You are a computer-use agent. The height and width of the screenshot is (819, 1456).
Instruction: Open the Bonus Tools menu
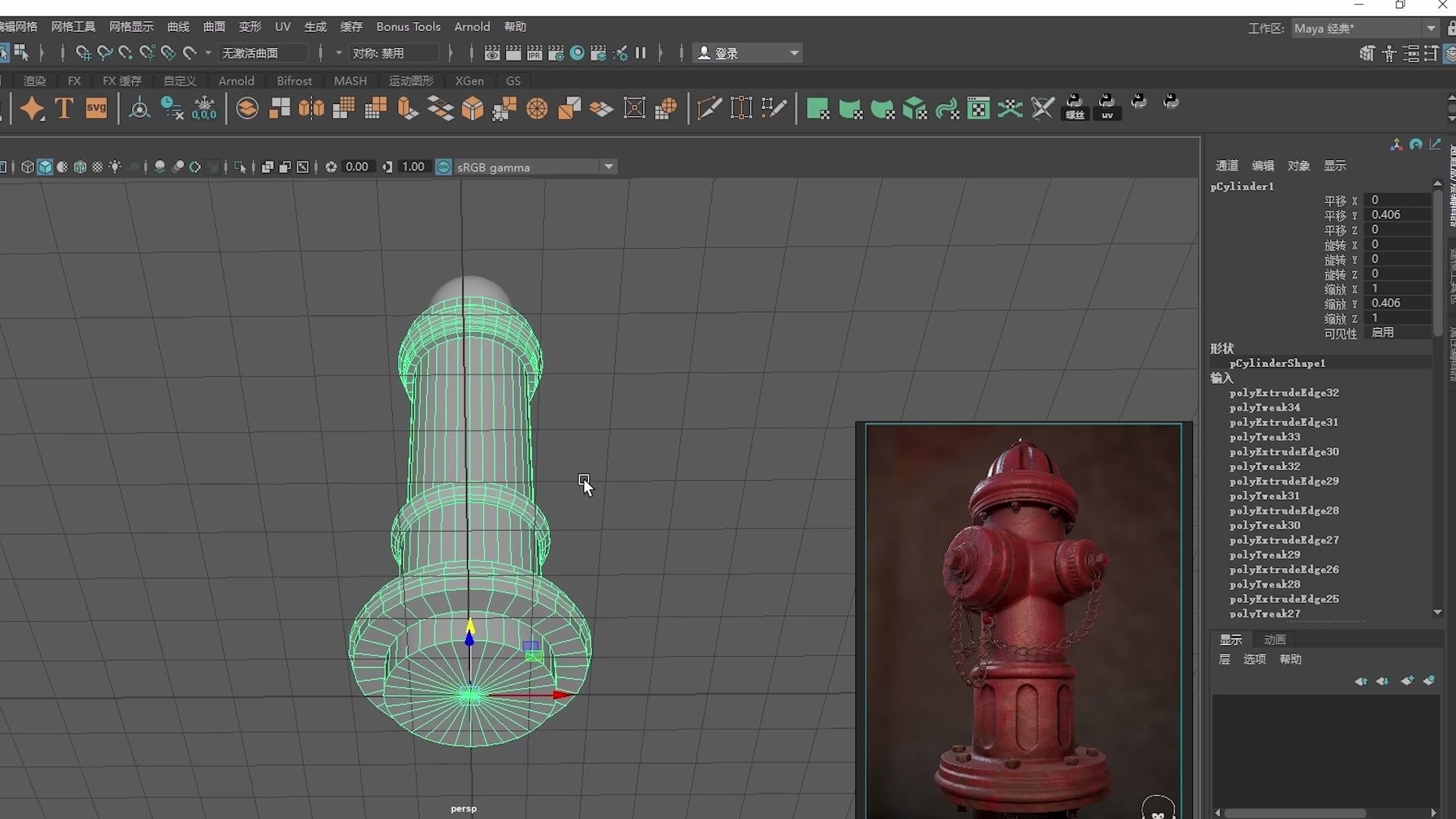point(408,27)
